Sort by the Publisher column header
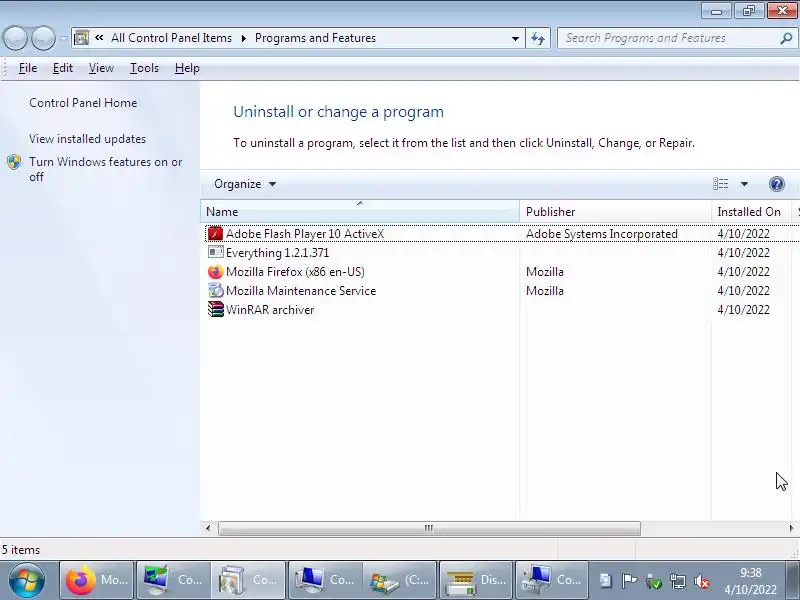 tap(615, 212)
